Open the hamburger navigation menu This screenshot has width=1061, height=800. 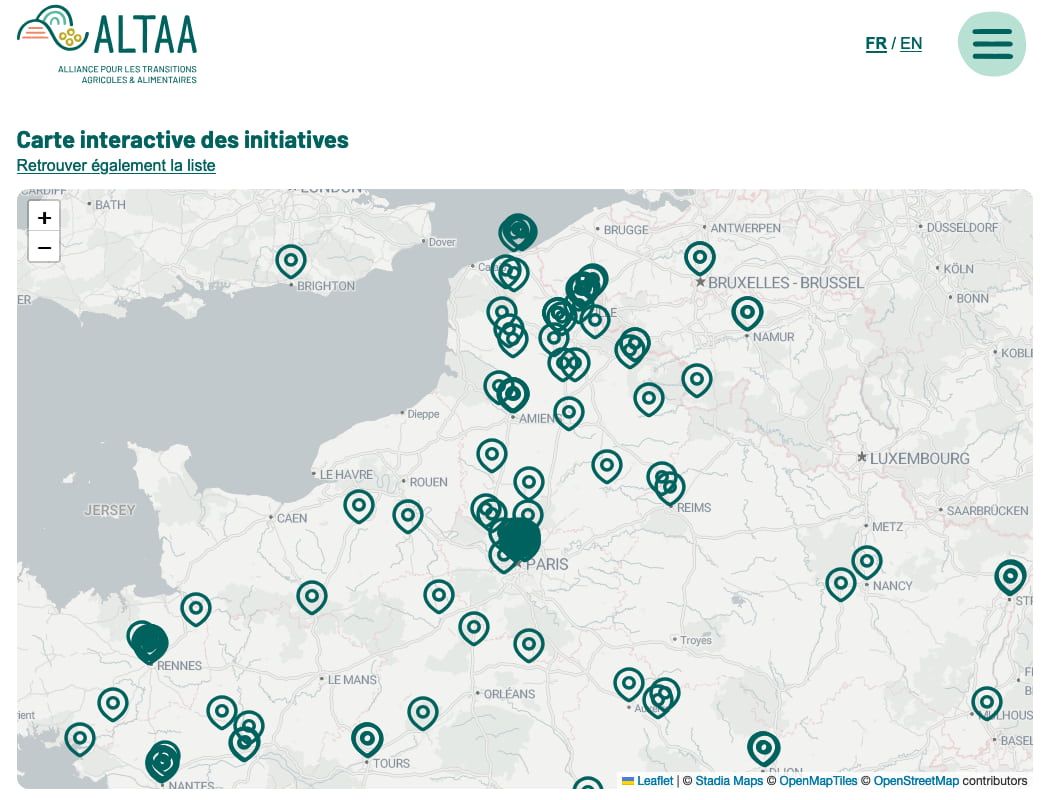[x=991, y=44]
